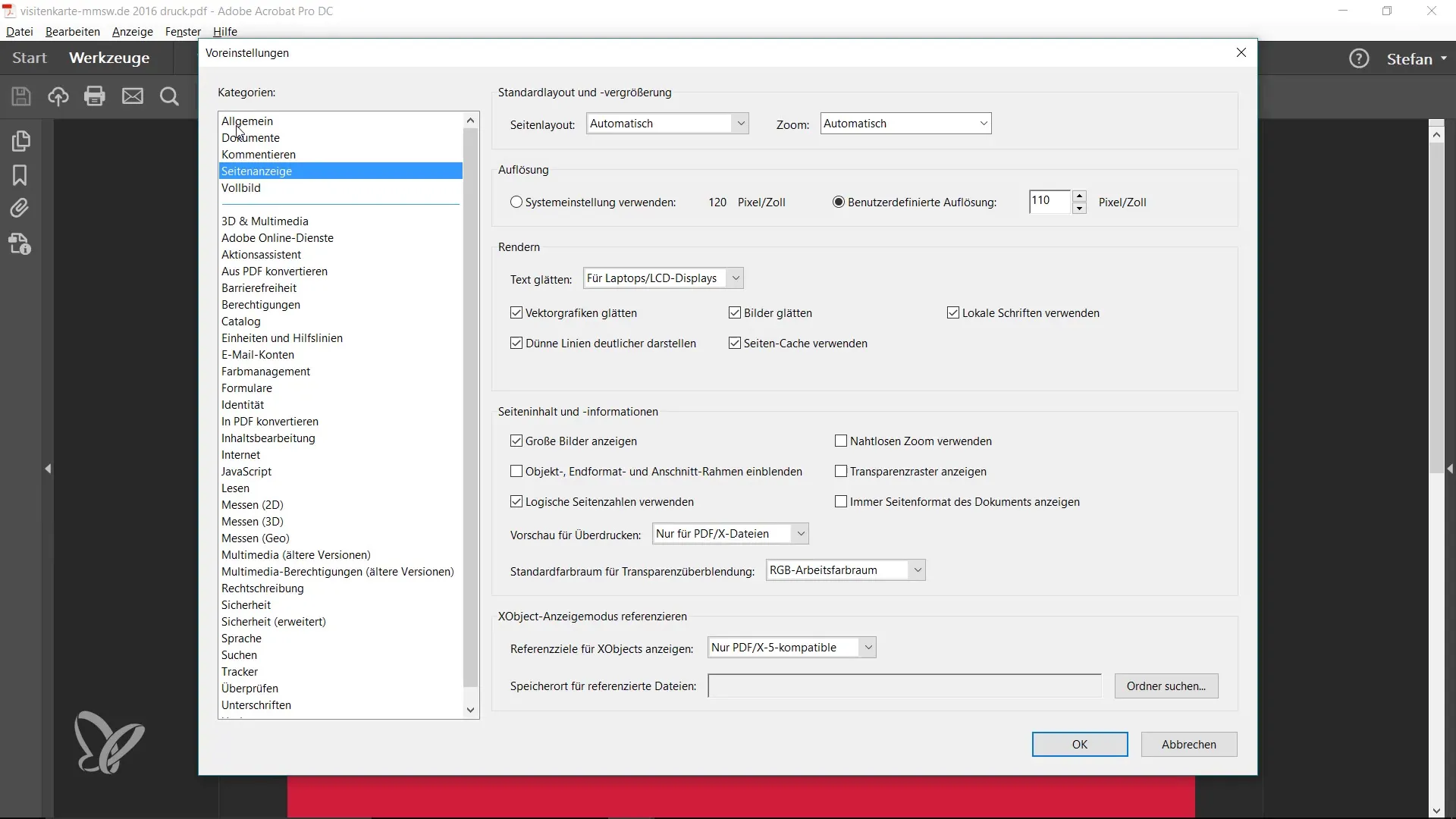The width and height of the screenshot is (1456, 819).
Task: Click the Abbrechen button
Action: click(1189, 745)
